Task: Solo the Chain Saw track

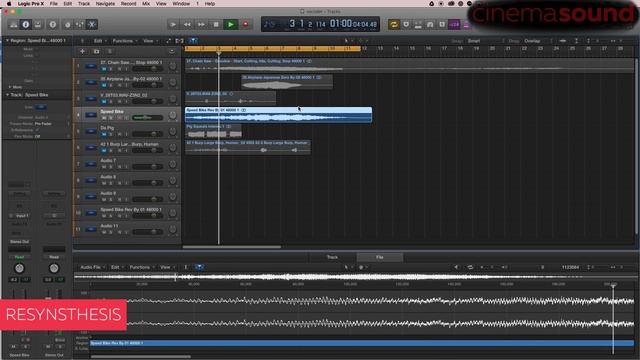Action: point(111,69)
